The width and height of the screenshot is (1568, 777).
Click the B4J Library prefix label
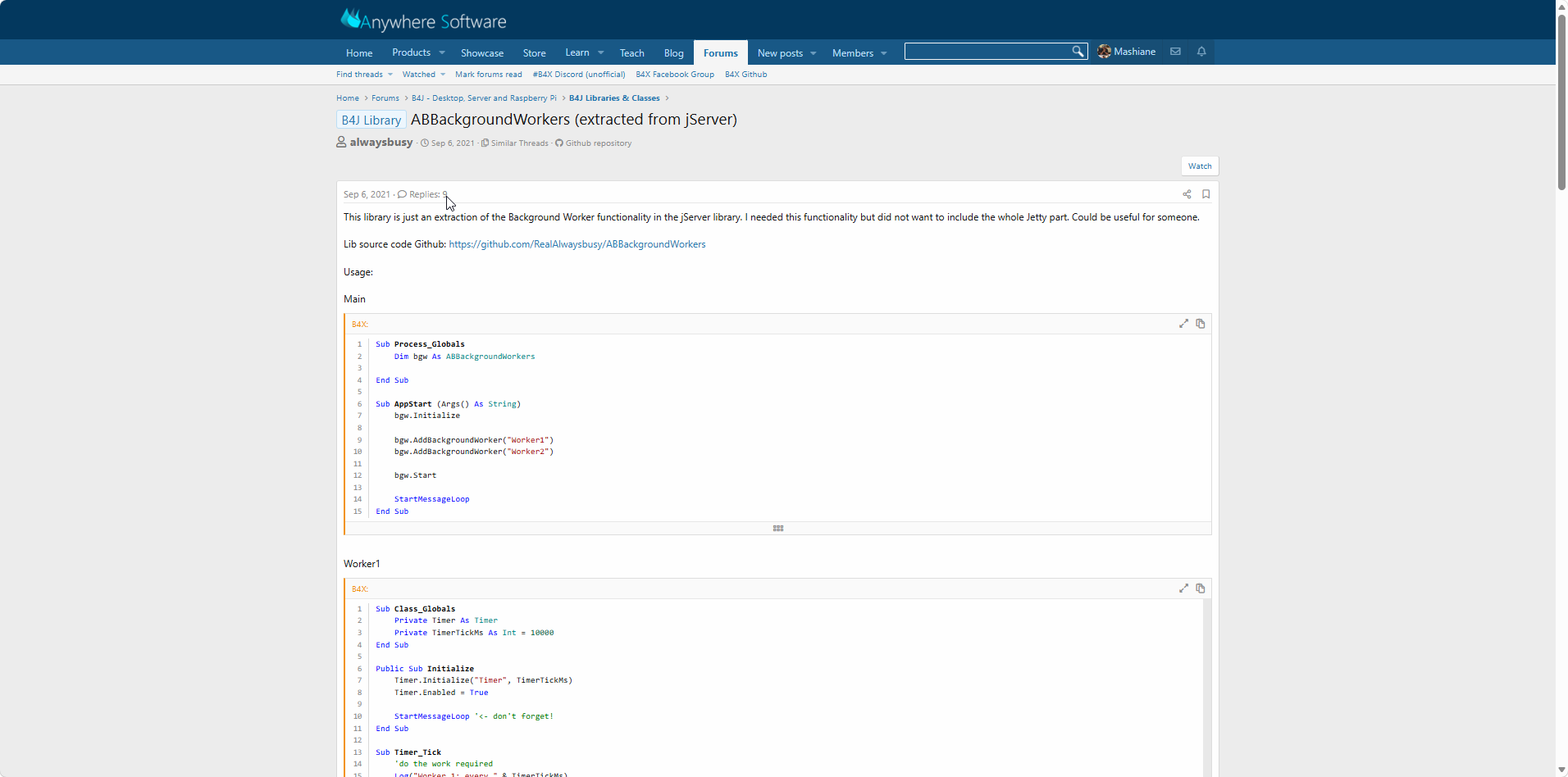(x=371, y=120)
